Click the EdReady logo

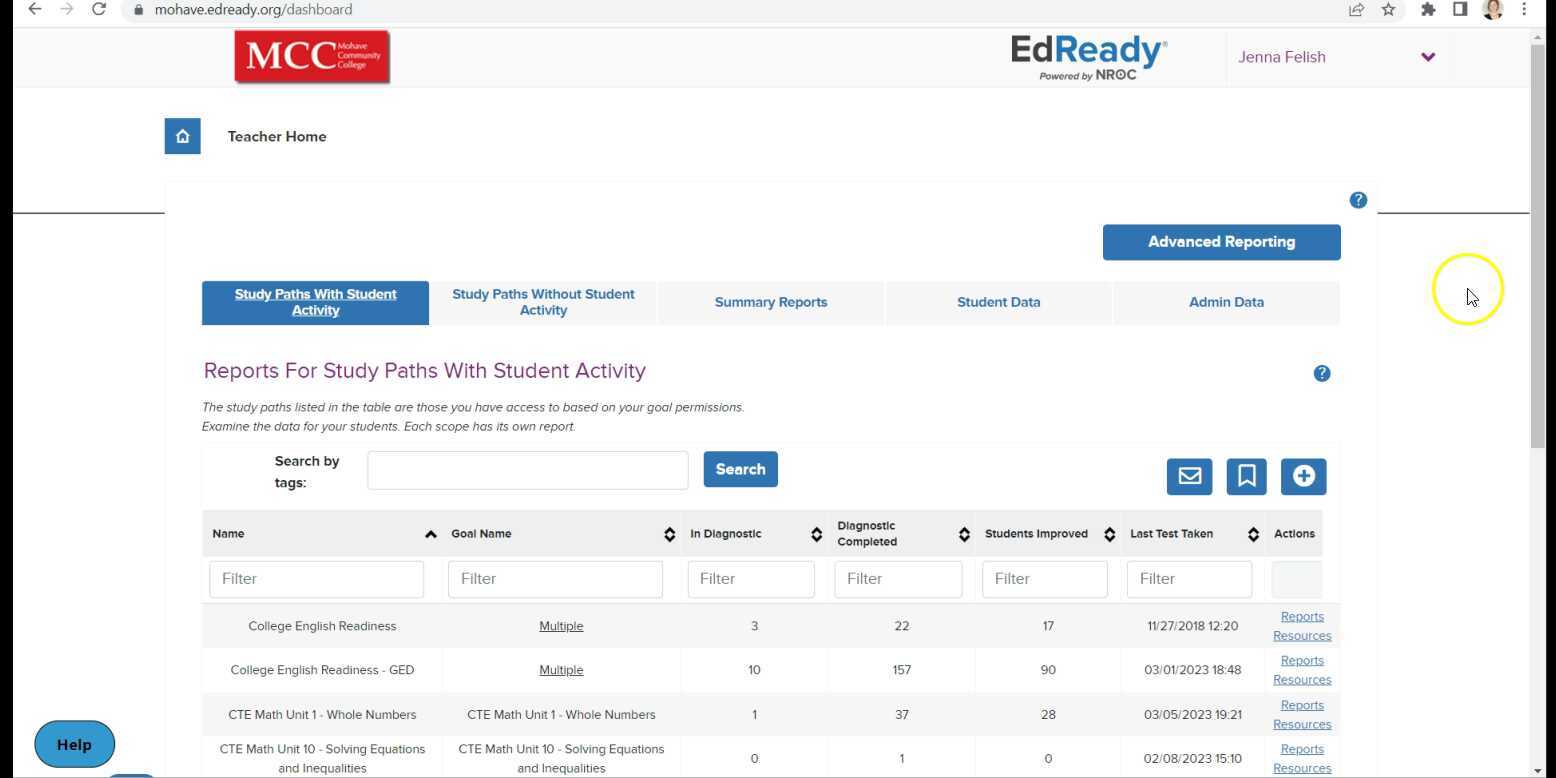coord(1088,57)
